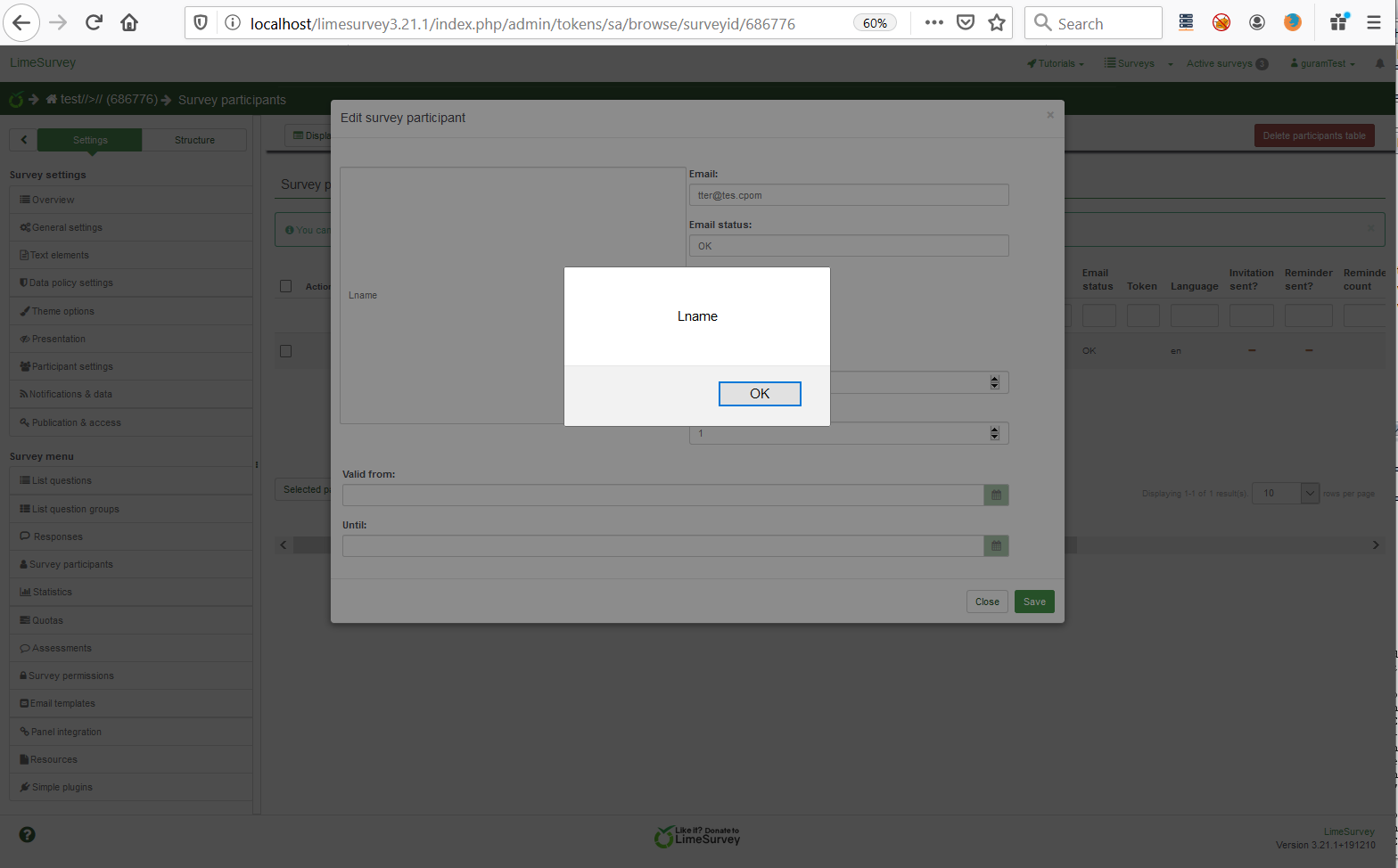
Task: Click the LimeSurvey brand link
Action: tap(43, 62)
